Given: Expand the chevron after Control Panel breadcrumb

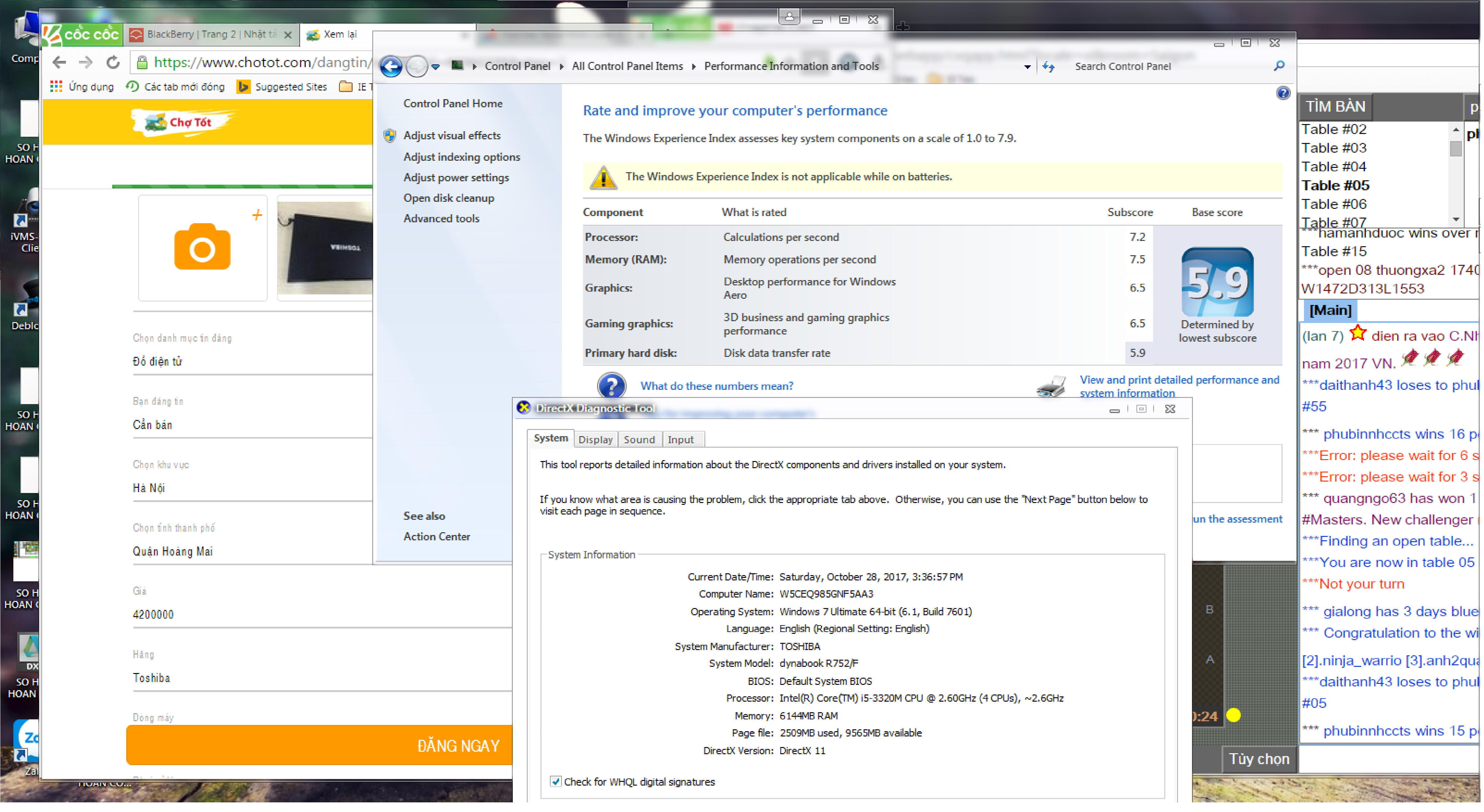Looking at the screenshot, I should click(562, 66).
